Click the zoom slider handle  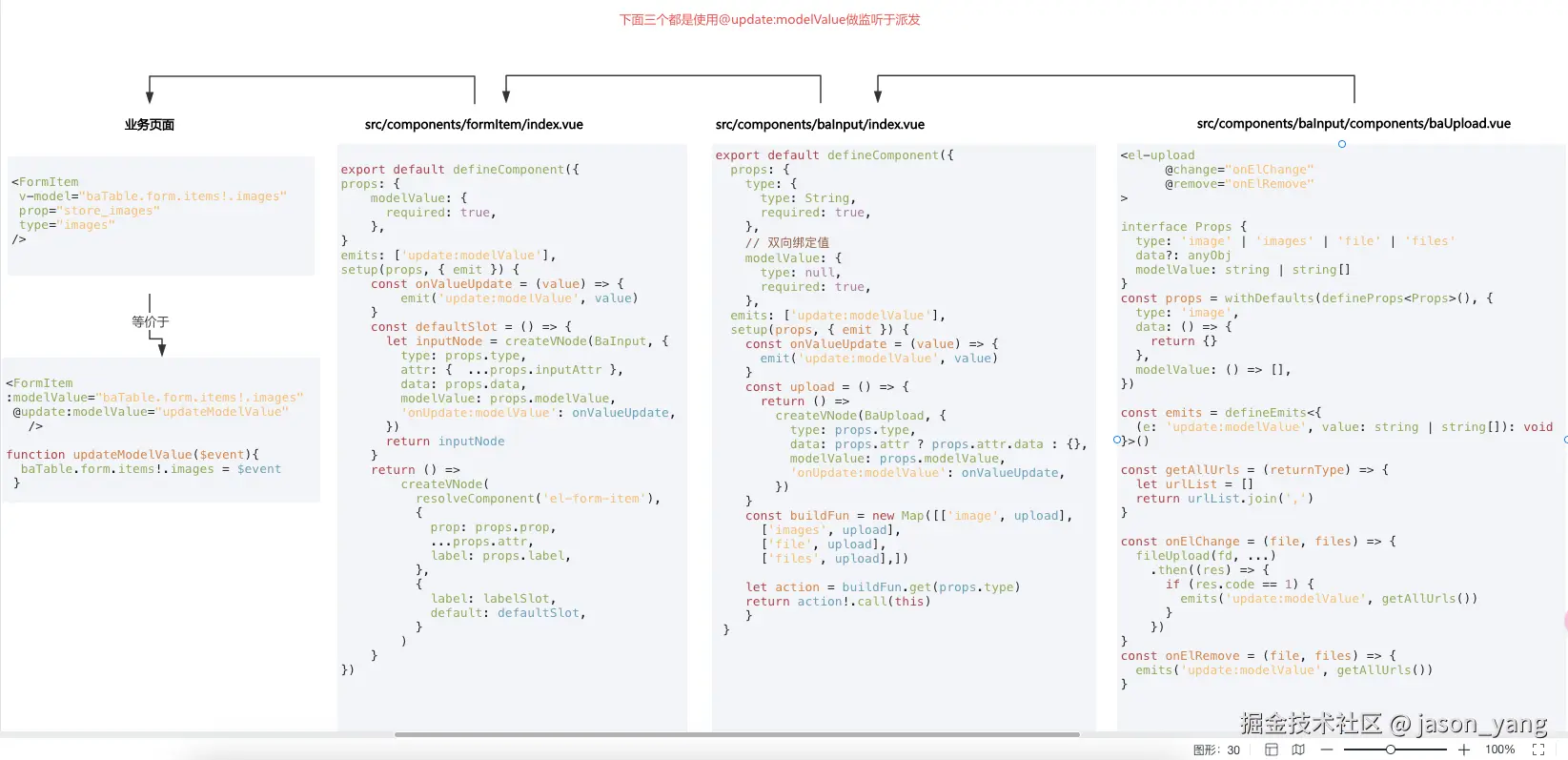click(x=1391, y=750)
